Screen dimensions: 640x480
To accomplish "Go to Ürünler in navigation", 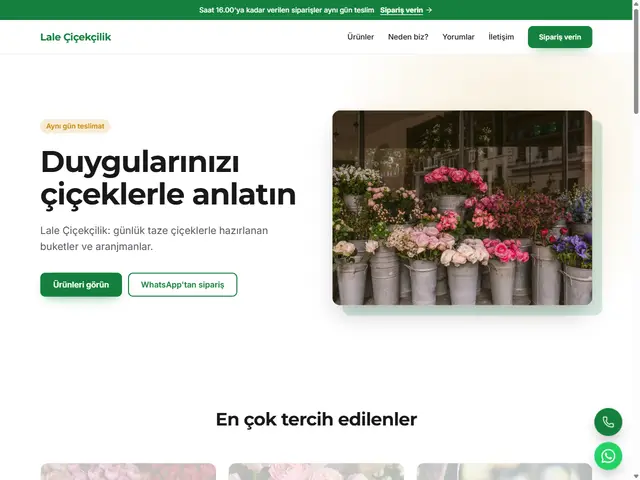I will pyautogui.click(x=360, y=37).
